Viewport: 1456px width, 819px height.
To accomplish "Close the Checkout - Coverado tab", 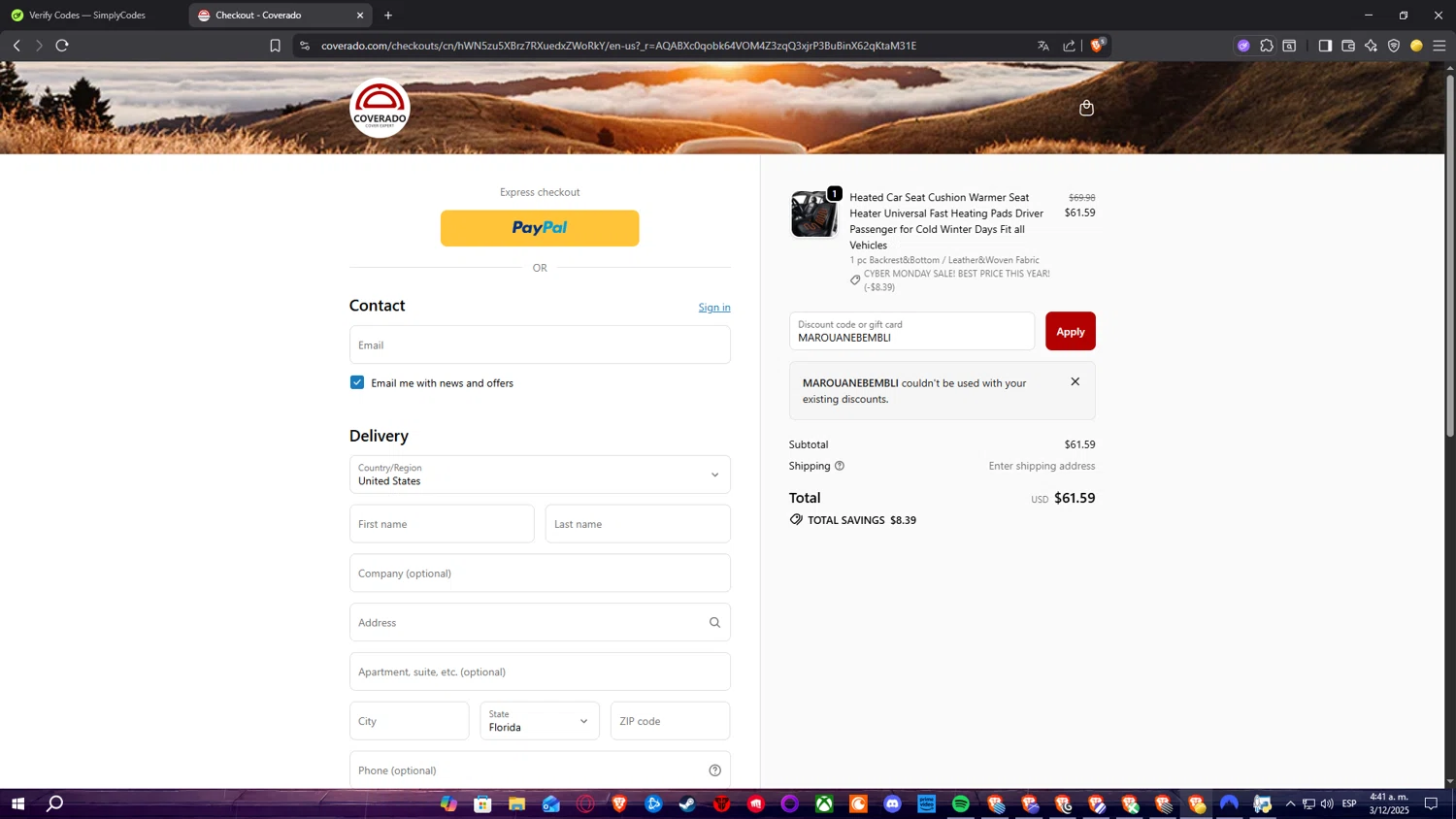I will [360, 16].
